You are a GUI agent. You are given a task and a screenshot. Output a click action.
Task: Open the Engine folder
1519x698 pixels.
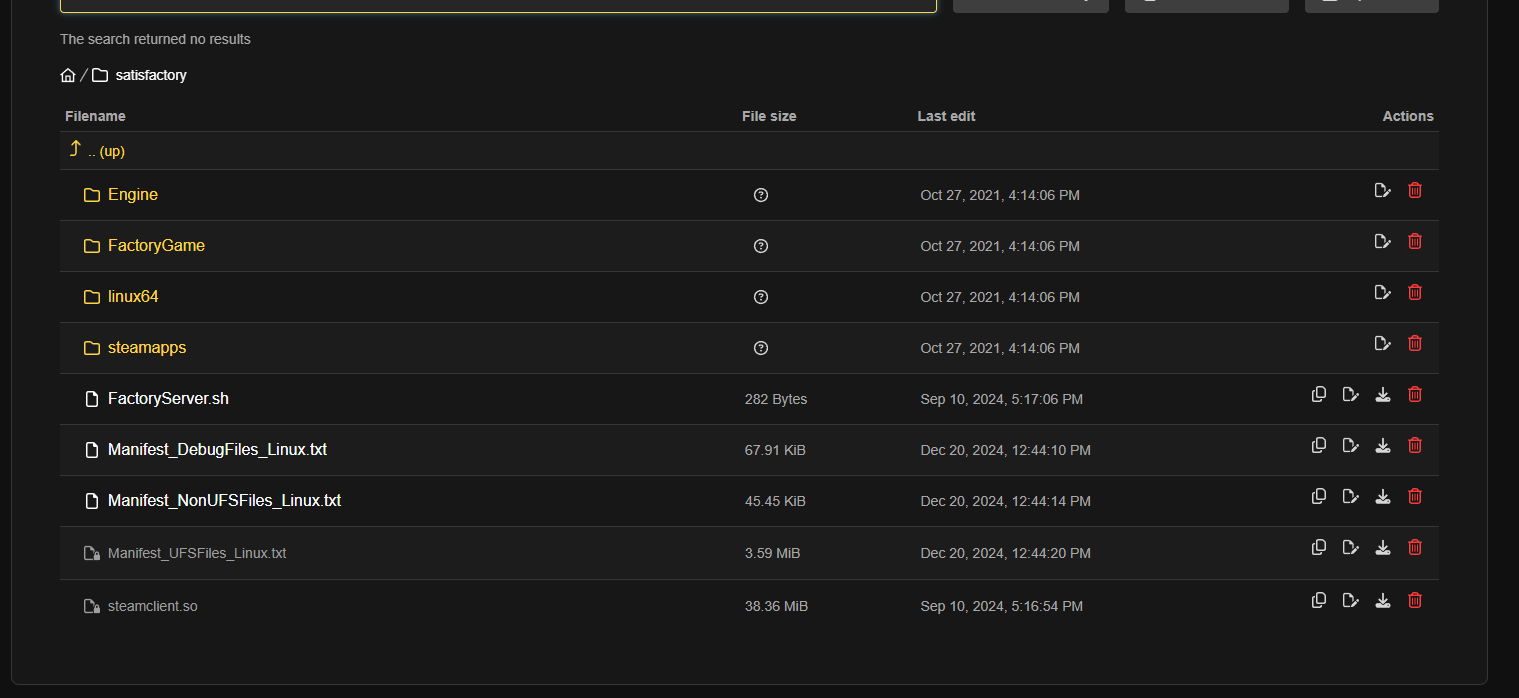[x=132, y=195]
